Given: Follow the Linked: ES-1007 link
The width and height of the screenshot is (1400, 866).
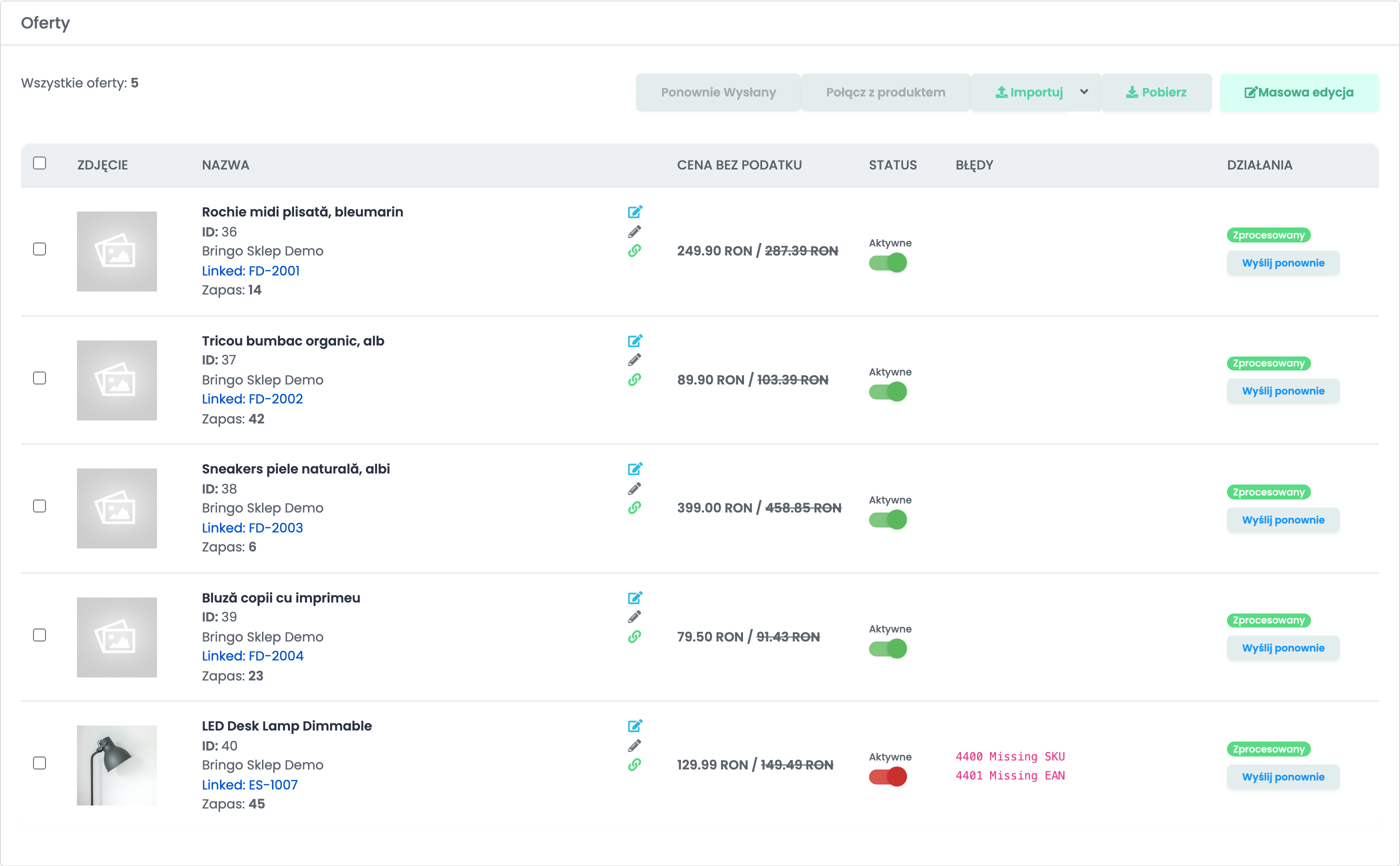Looking at the screenshot, I should tap(249, 785).
